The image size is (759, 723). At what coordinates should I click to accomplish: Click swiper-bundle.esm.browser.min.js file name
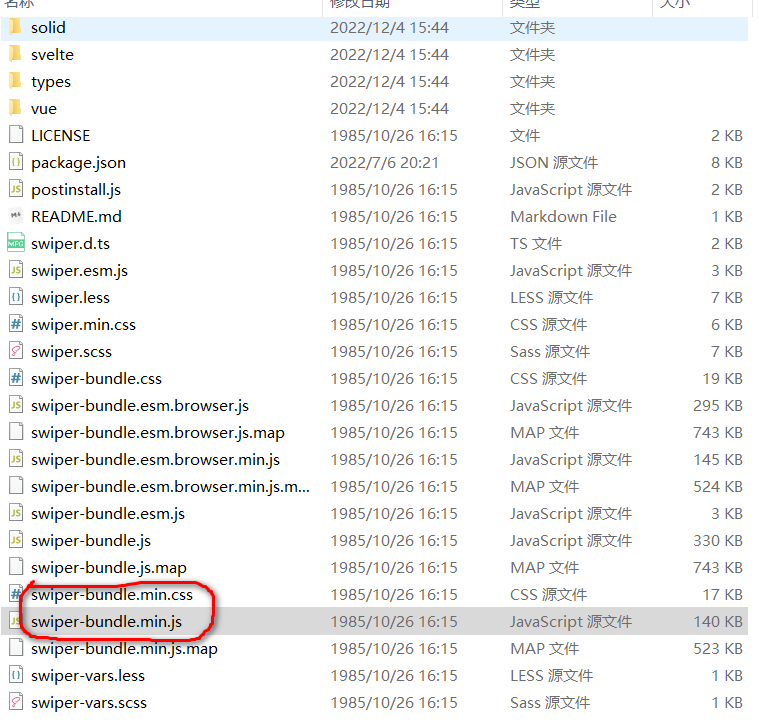pyautogui.click(x=155, y=460)
